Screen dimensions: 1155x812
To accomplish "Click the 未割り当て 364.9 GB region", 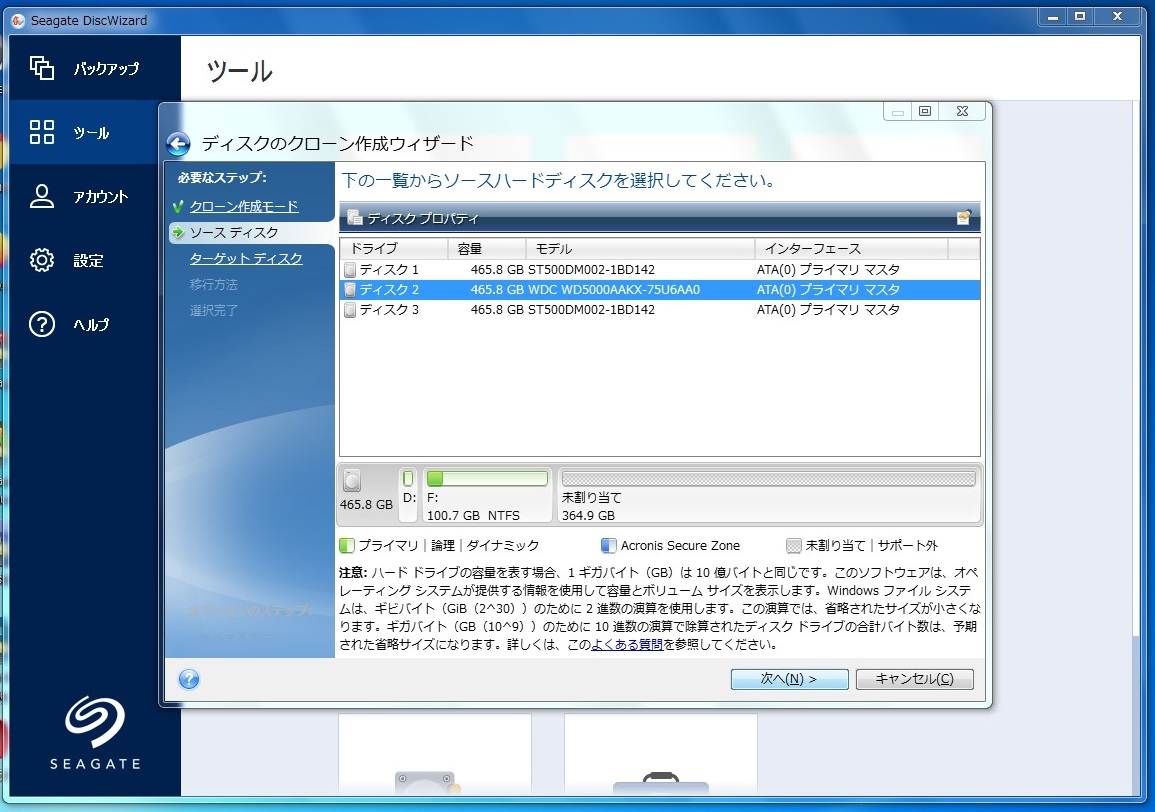I will [x=768, y=495].
